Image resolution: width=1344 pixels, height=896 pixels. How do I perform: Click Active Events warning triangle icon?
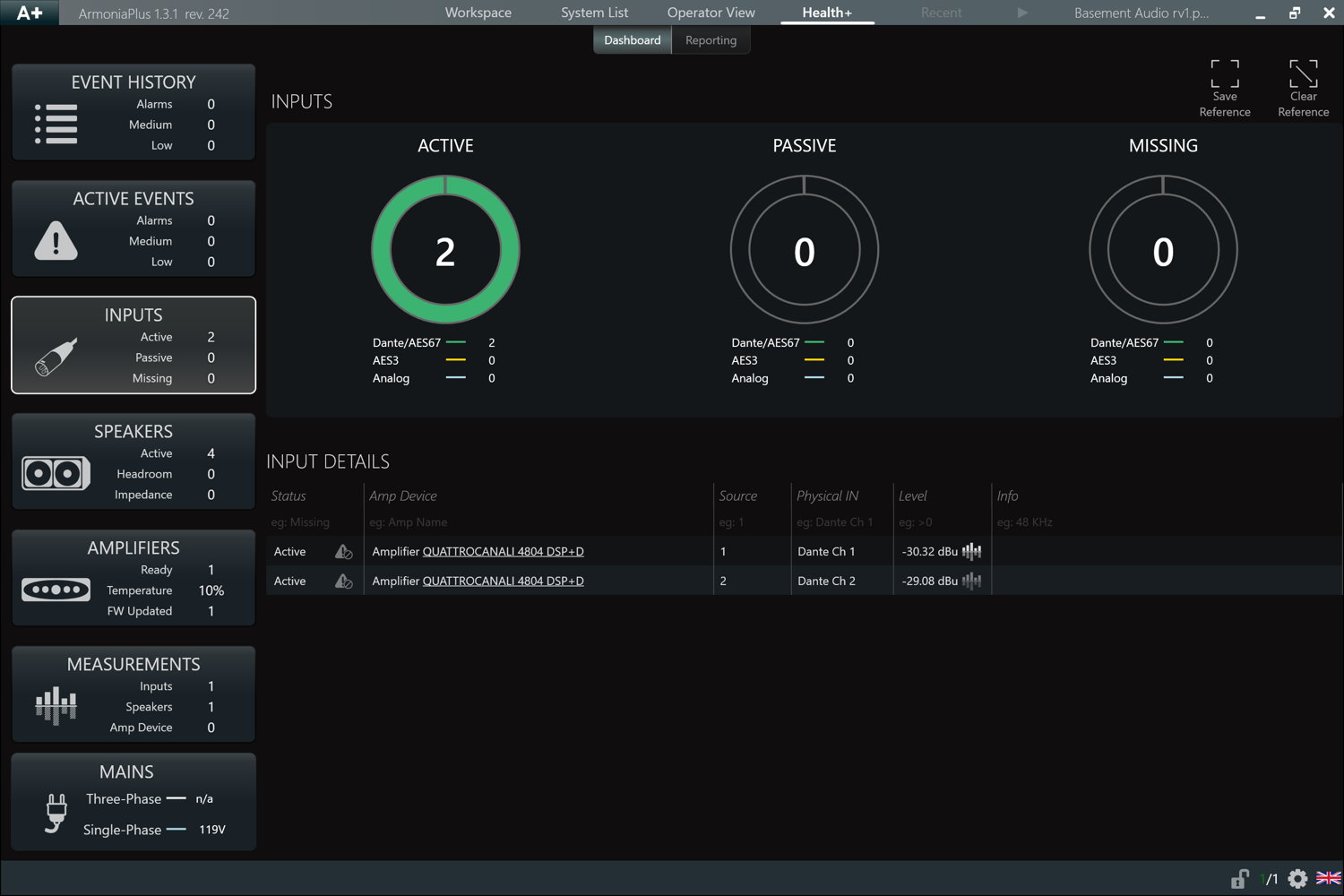pyautogui.click(x=56, y=240)
